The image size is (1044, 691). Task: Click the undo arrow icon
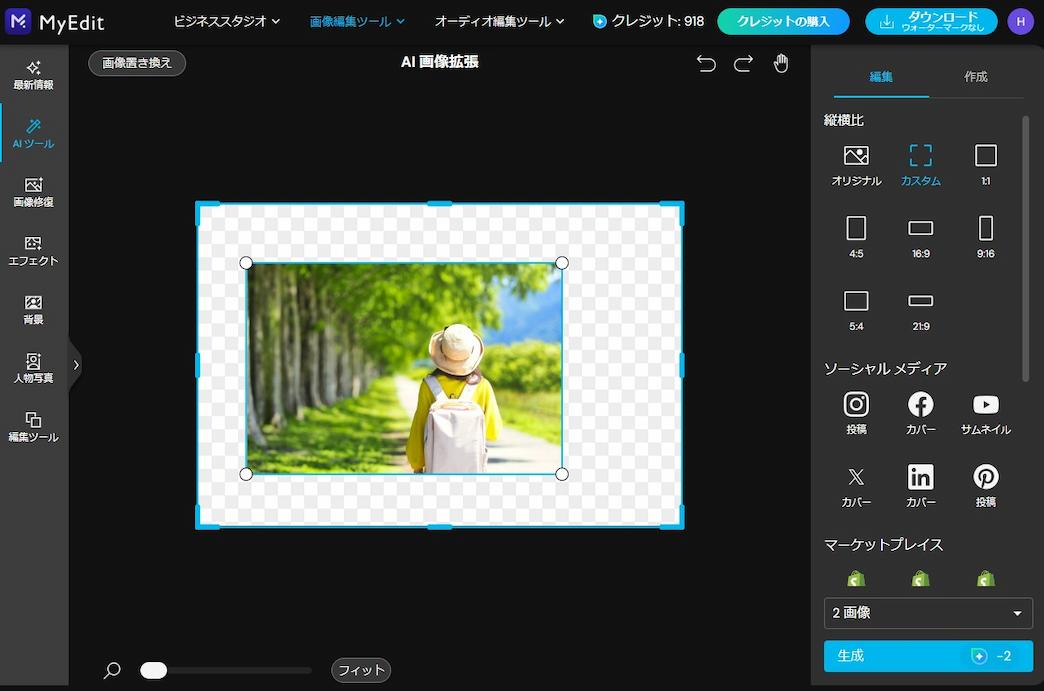coord(705,62)
